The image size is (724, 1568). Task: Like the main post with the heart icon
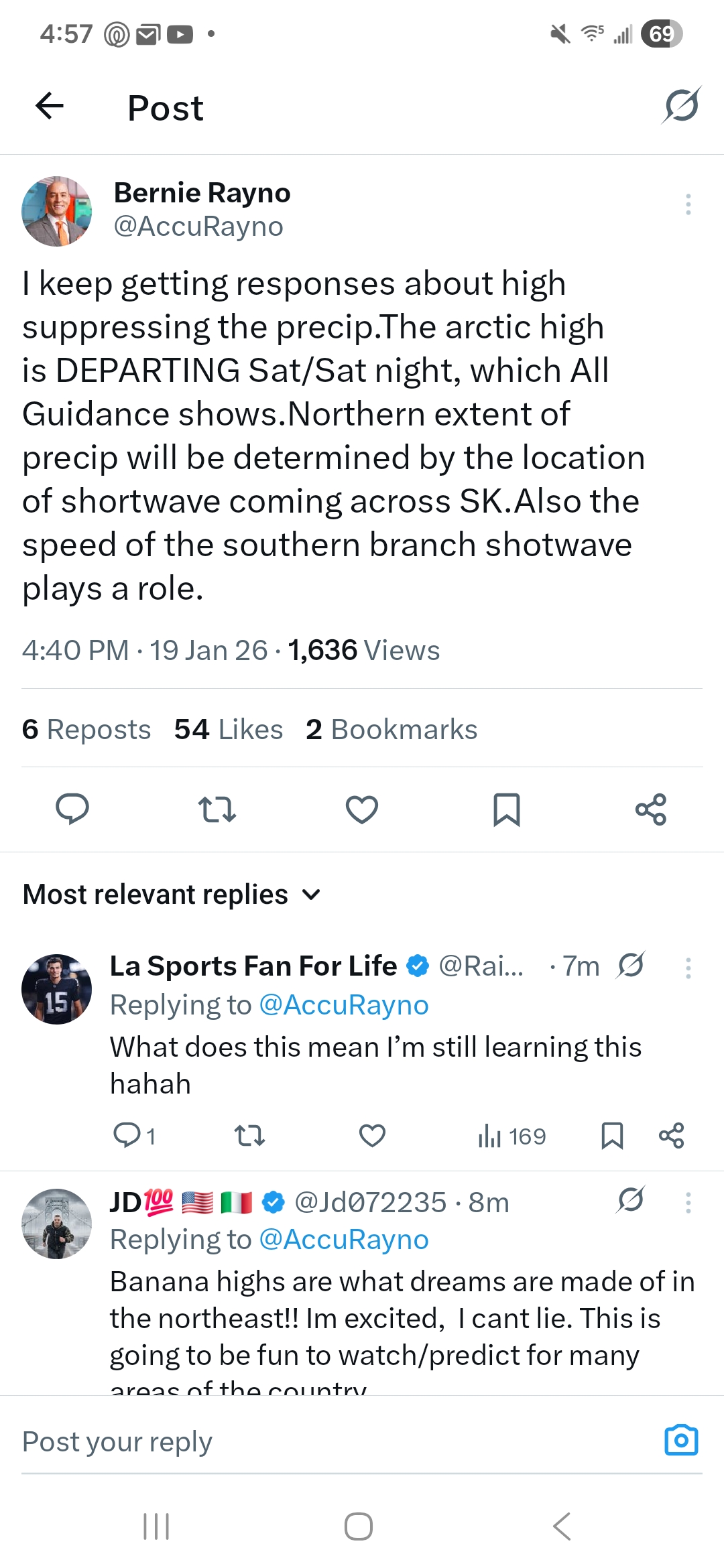(x=362, y=809)
